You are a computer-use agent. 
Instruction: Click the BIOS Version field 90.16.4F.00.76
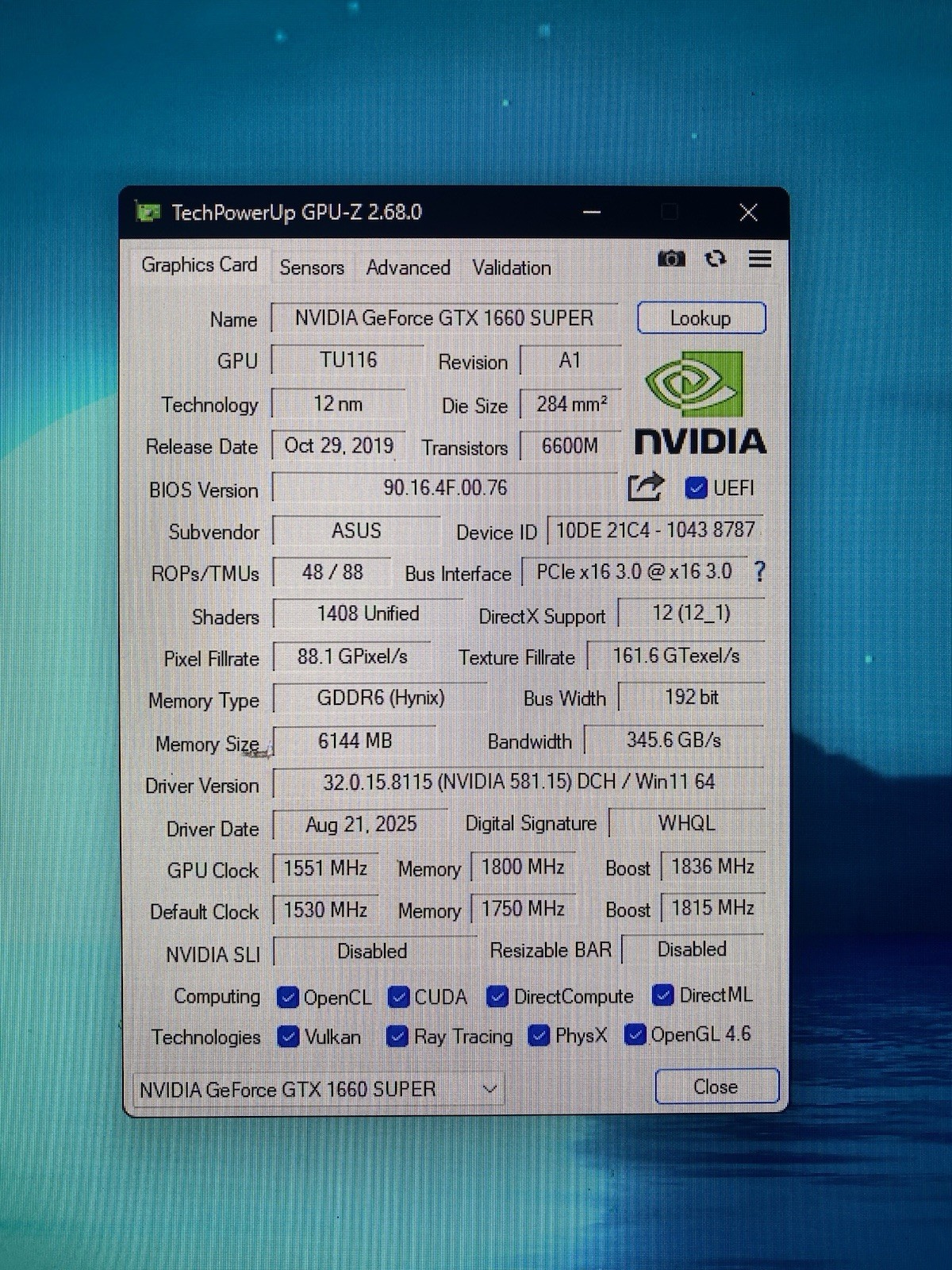coord(445,487)
